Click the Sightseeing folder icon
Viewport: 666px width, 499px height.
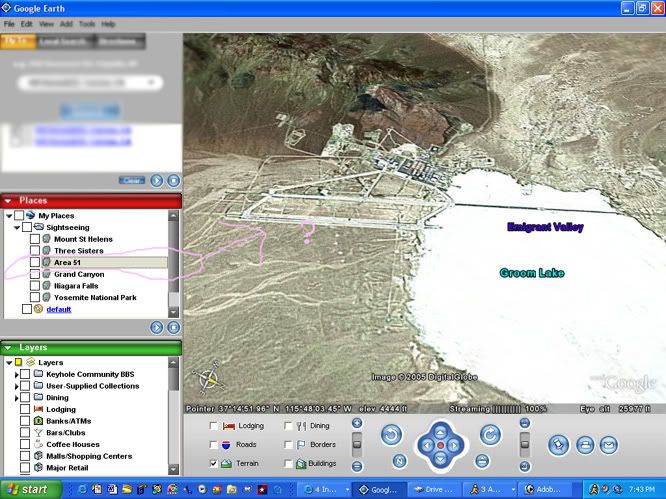pos(39,227)
